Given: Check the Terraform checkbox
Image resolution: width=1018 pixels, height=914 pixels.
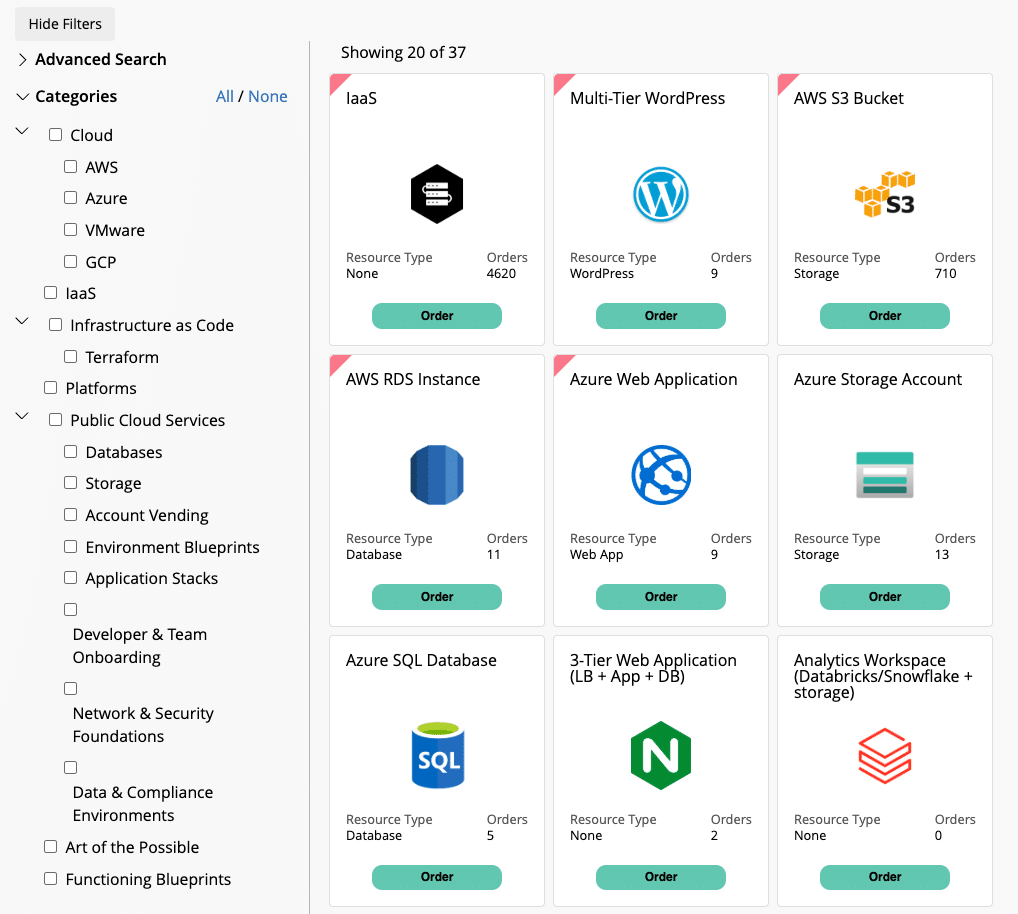Looking at the screenshot, I should tap(70, 356).
